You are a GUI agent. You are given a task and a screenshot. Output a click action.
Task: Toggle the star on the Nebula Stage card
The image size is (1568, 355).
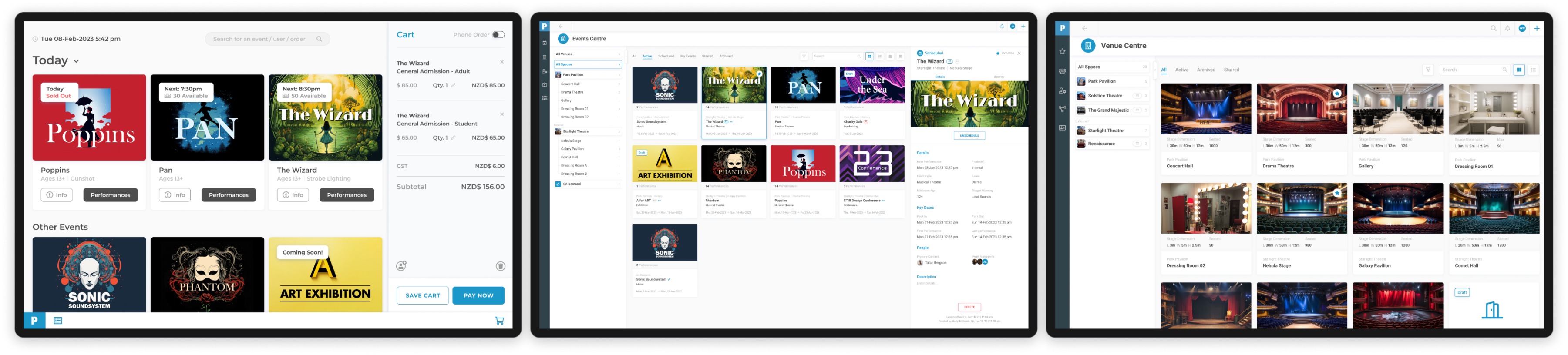pos(1337,193)
